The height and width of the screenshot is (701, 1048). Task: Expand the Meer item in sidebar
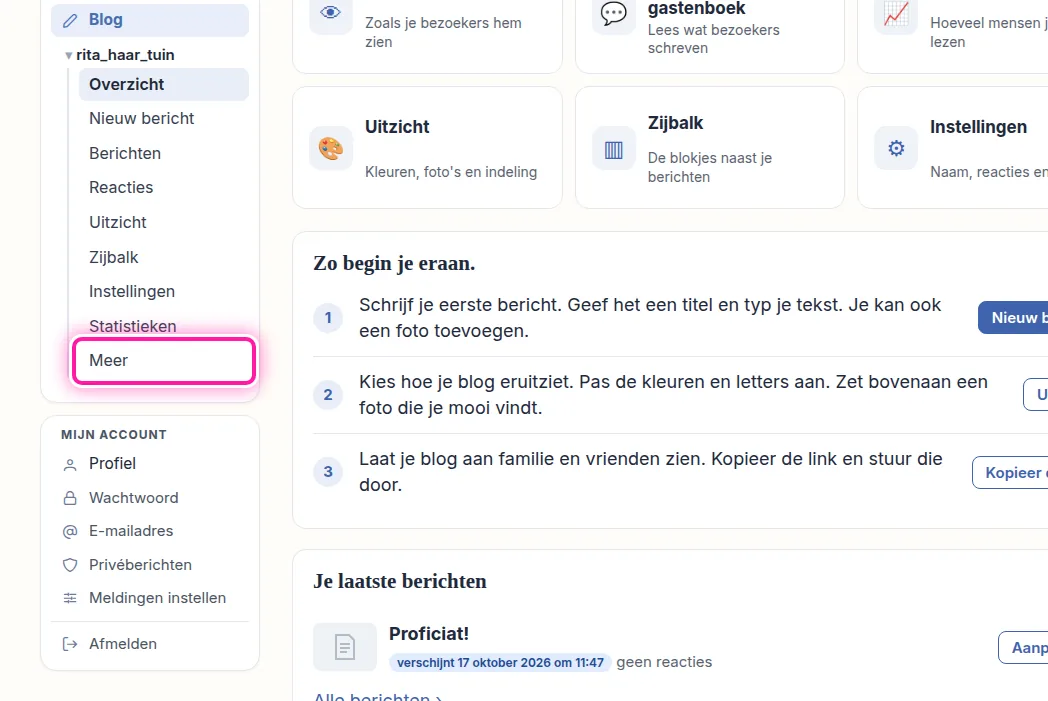pyautogui.click(x=164, y=361)
